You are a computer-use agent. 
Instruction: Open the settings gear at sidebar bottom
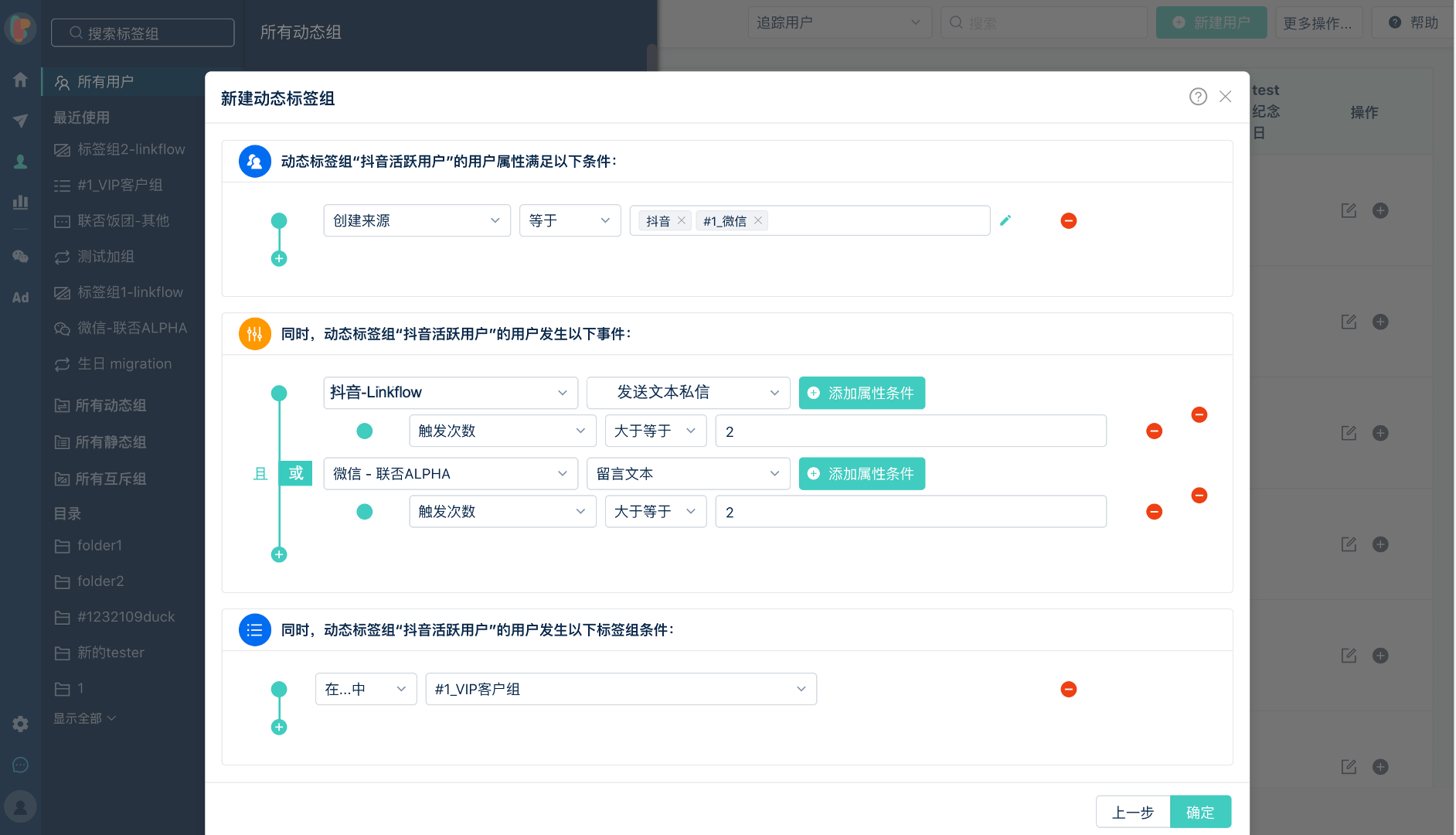20,724
